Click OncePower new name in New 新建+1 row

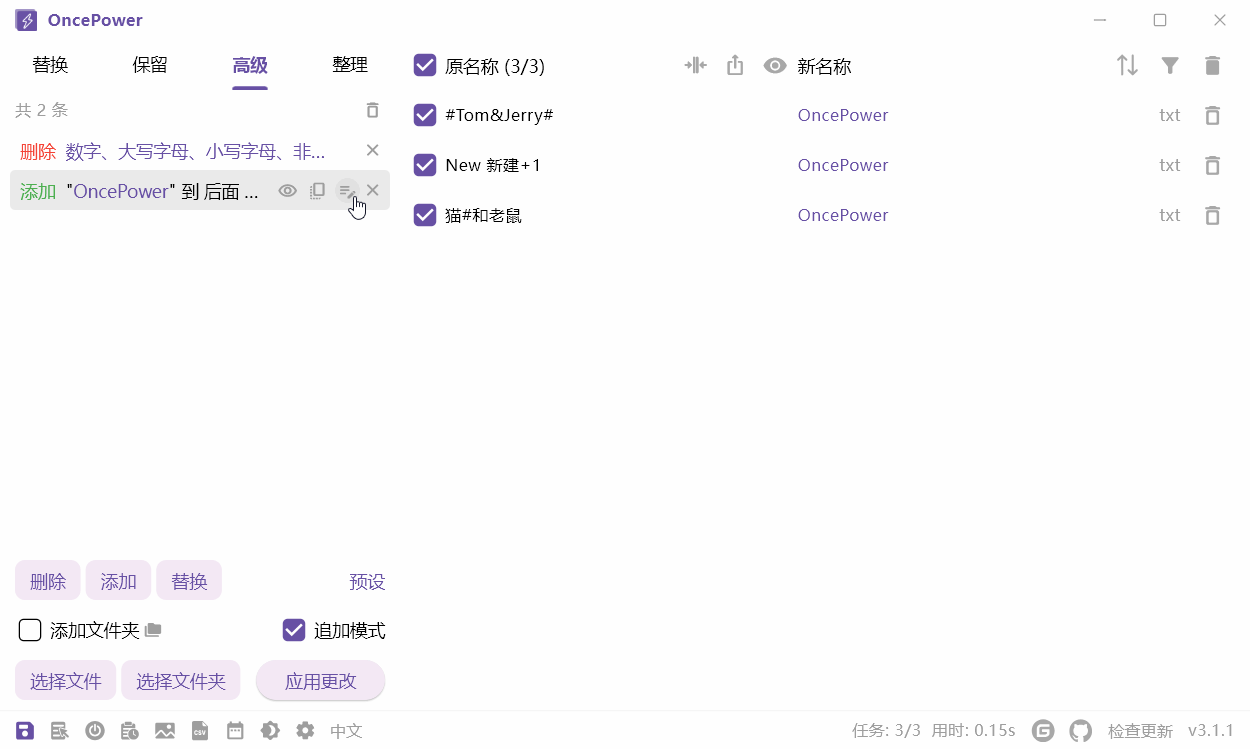[x=843, y=165]
